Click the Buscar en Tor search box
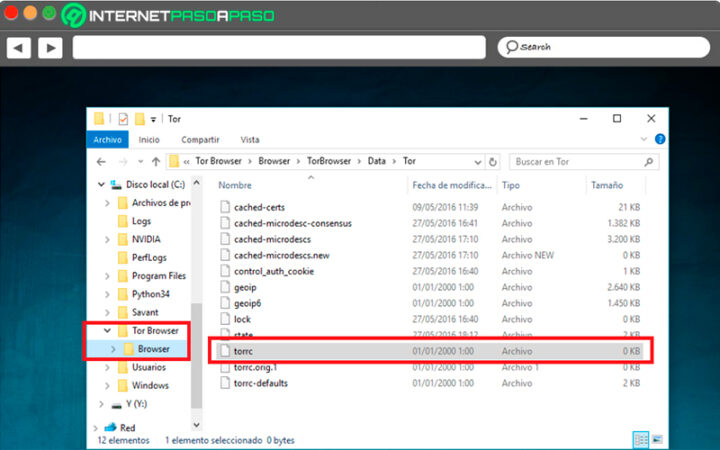 coord(584,162)
